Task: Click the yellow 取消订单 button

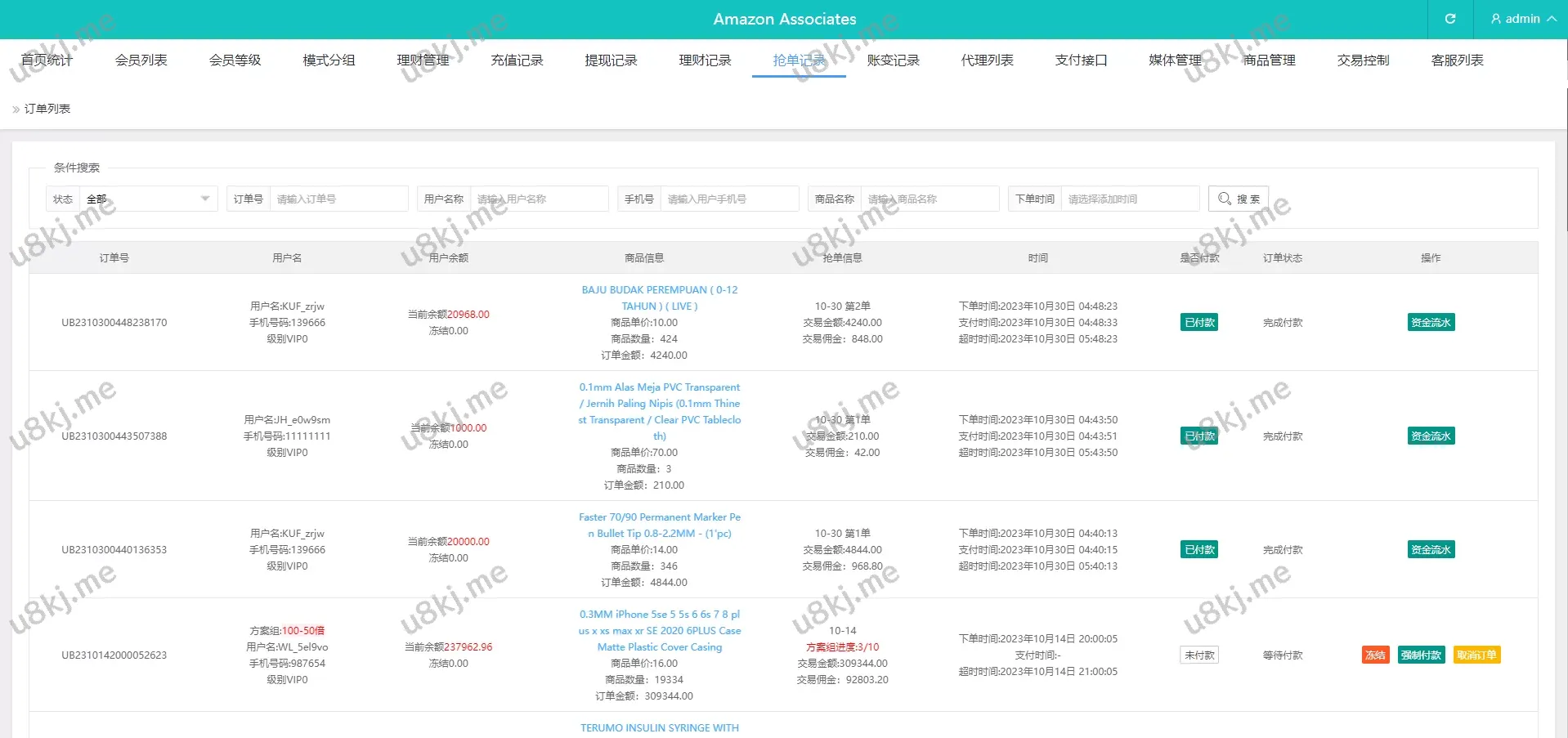Action: (x=1476, y=655)
